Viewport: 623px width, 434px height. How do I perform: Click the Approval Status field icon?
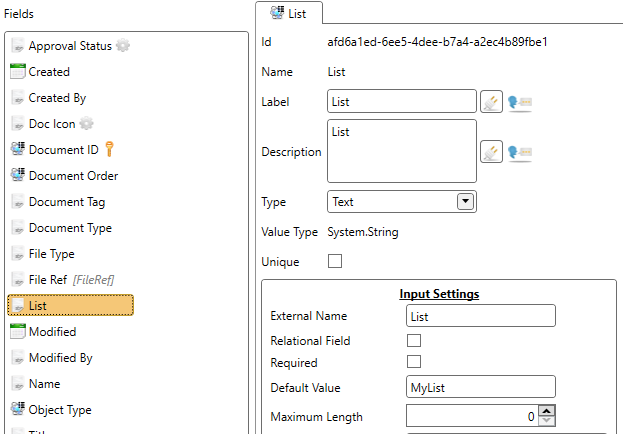pos(17,46)
